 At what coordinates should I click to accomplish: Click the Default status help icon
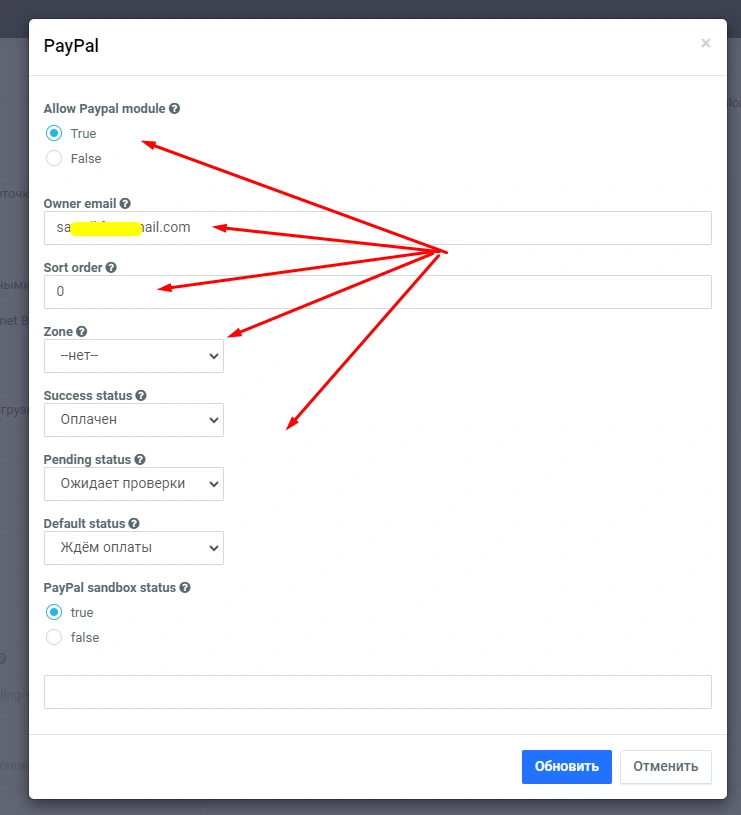point(134,523)
